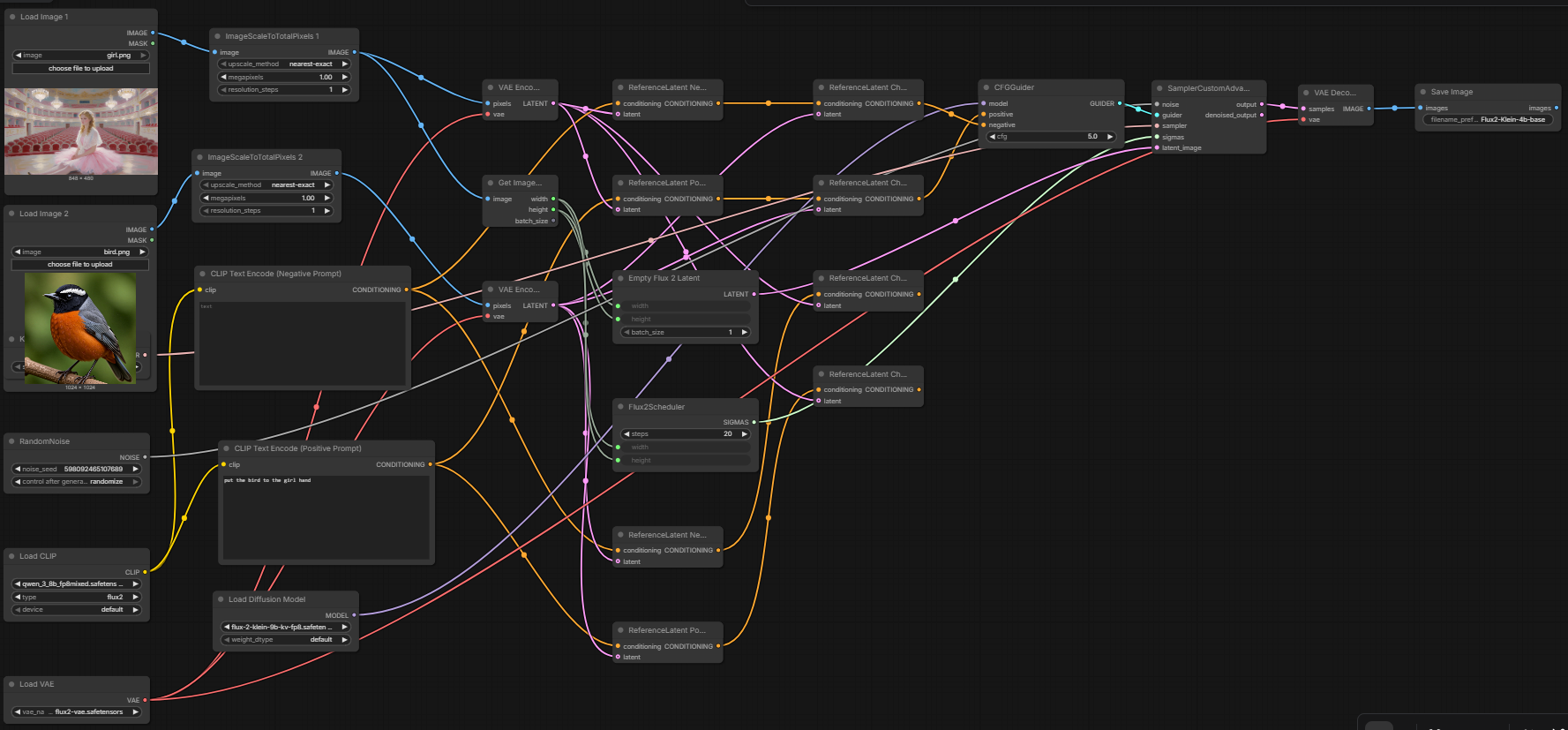The height and width of the screenshot is (730, 1568).
Task: Click the steps 20 value field
Action: point(686,434)
